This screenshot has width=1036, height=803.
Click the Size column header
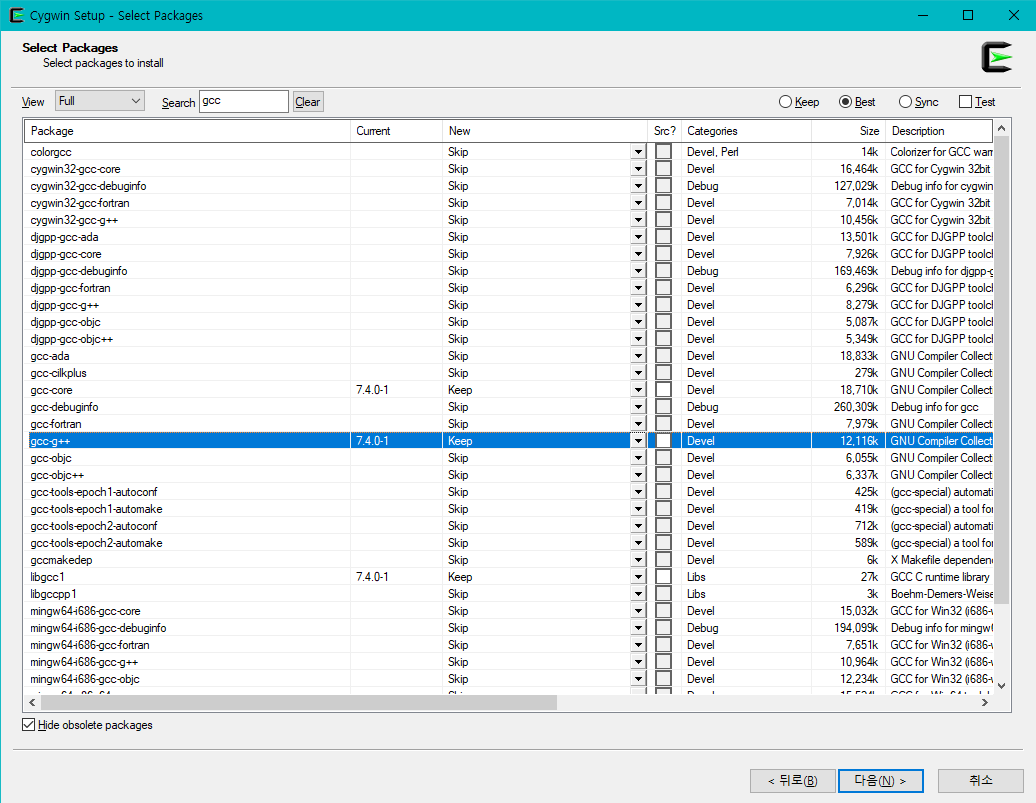848,131
